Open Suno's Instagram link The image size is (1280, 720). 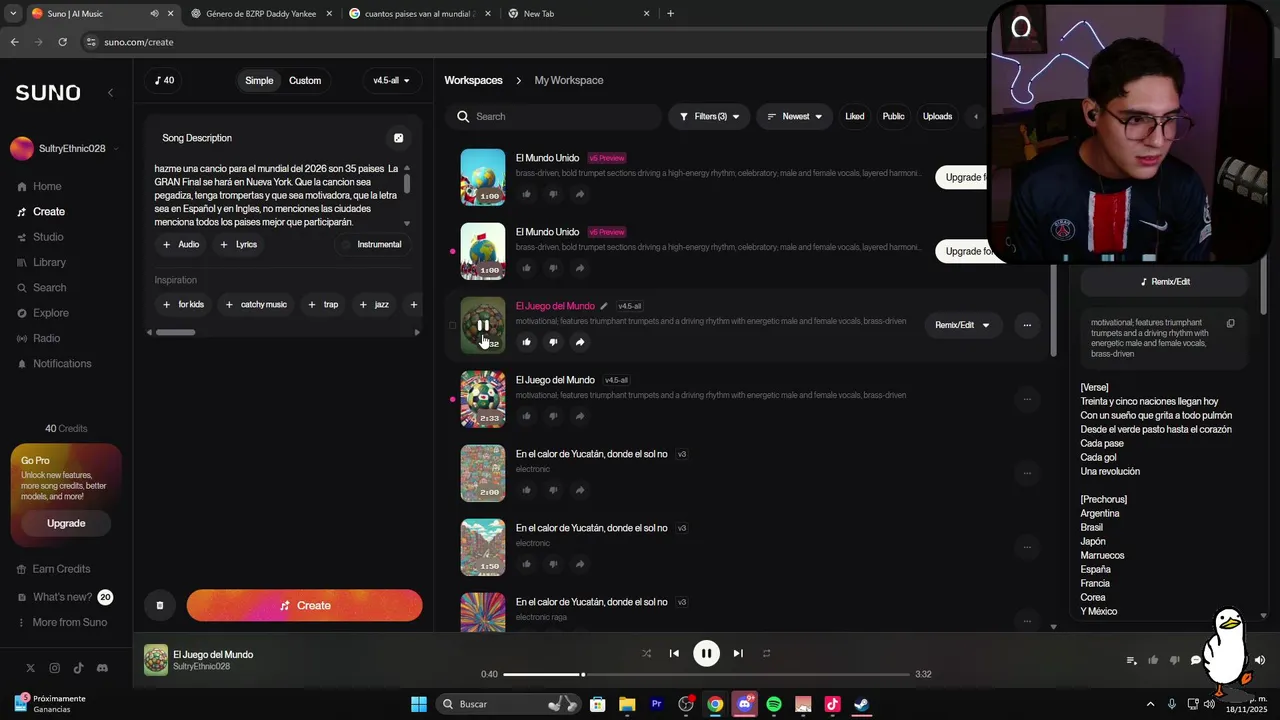[54, 668]
